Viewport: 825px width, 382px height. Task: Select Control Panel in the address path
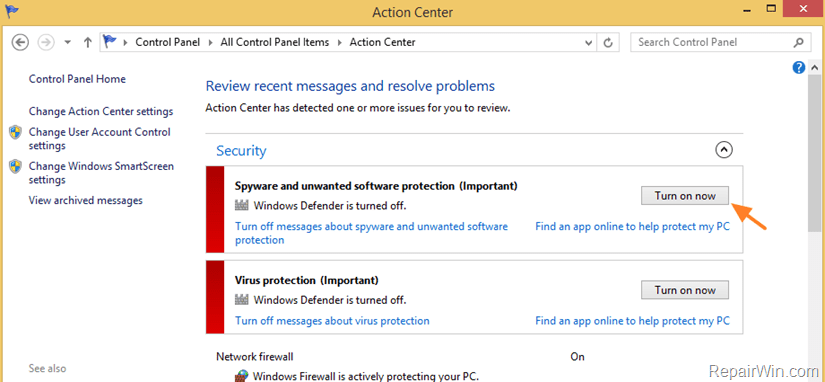coord(167,42)
